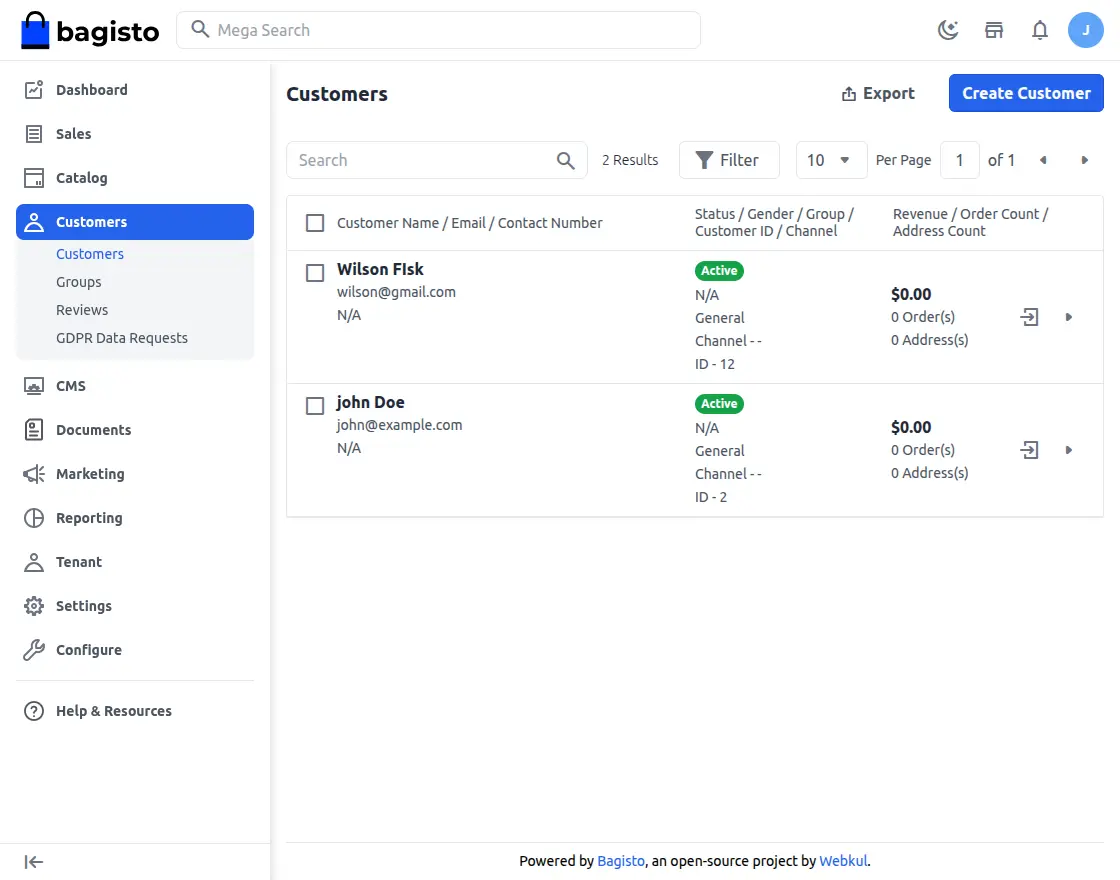1120x880 pixels.
Task: Click the Wilson Fisk customer name
Action: point(380,269)
